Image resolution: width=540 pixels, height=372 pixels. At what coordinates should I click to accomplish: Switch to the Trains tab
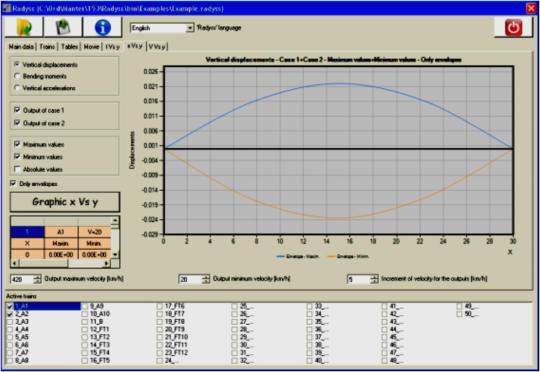(47, 46)
